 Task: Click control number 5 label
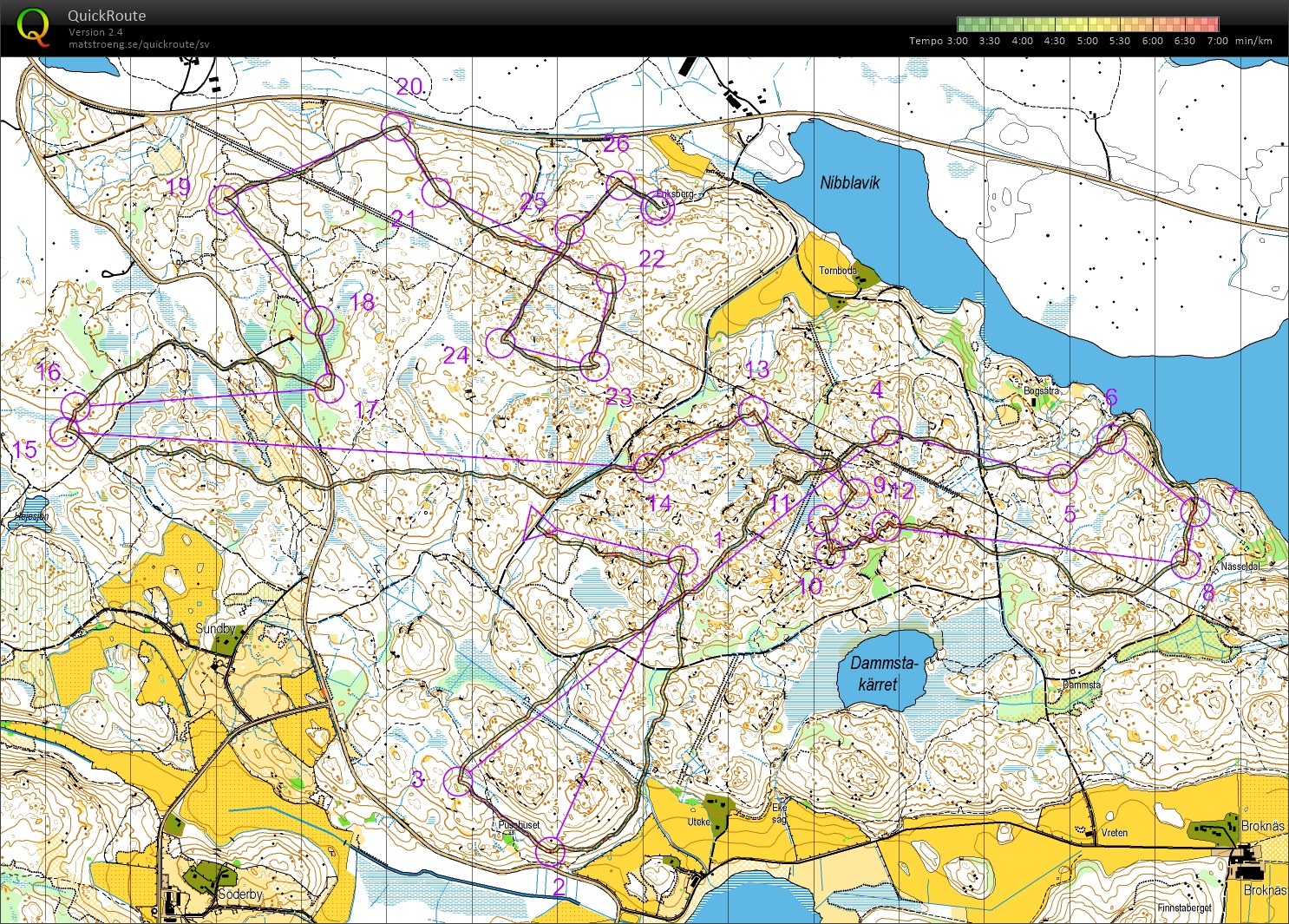coord(1070,514)
